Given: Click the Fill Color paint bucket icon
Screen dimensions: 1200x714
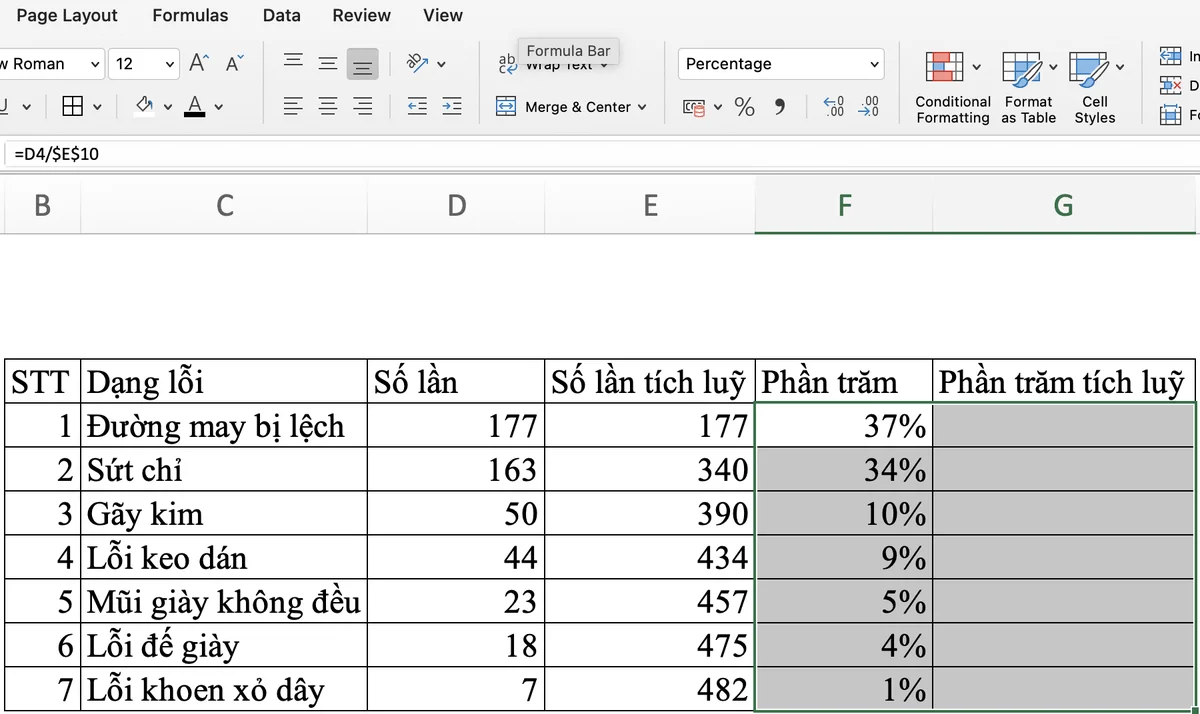Looking at the screenshot, I should 145,106.
